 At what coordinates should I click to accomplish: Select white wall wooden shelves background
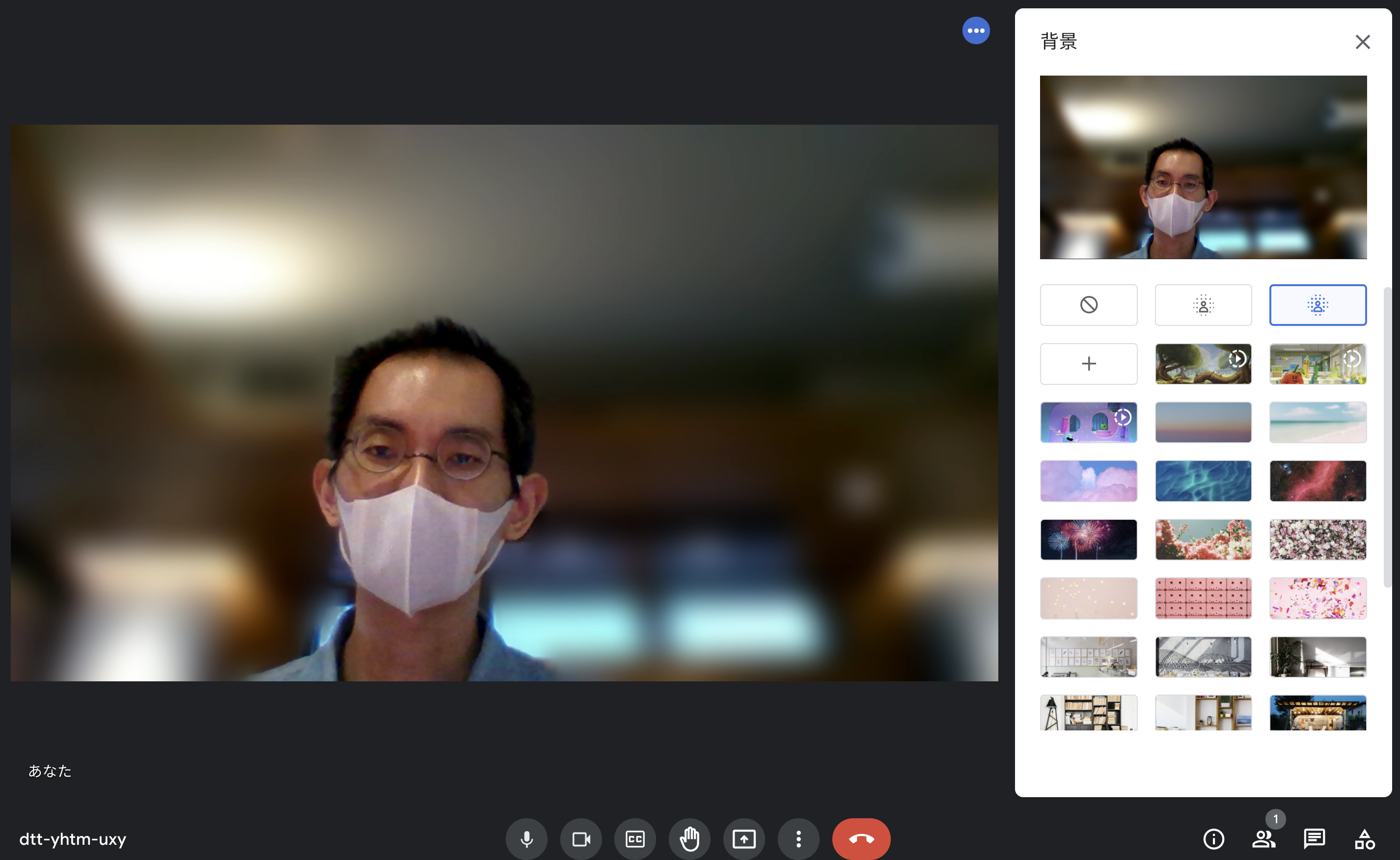[1203, 712]
